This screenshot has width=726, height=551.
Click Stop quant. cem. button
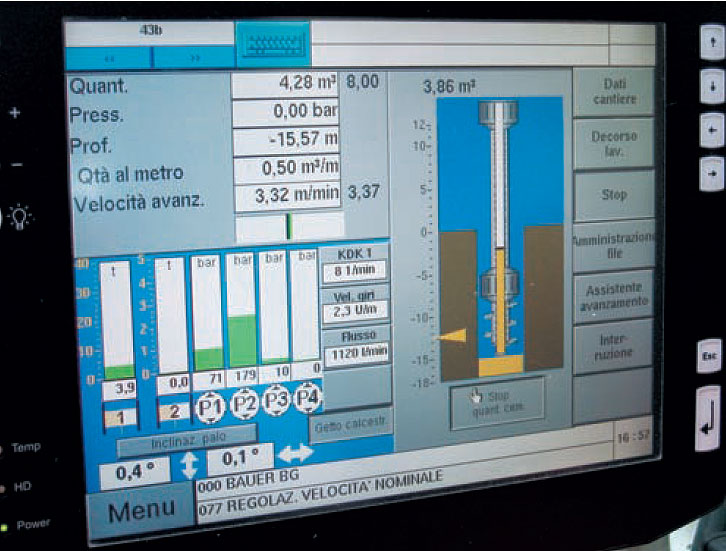(497, 403)
